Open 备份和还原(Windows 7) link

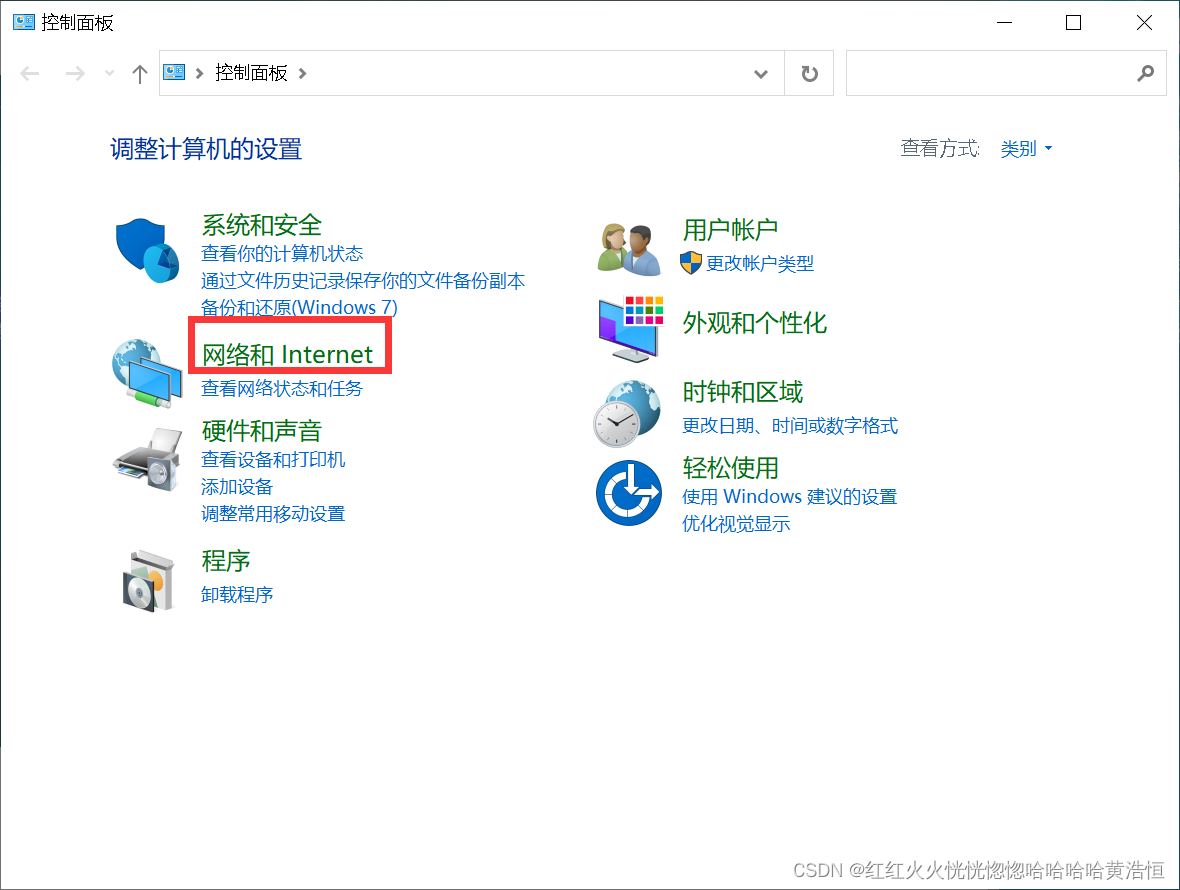(300, 307)
